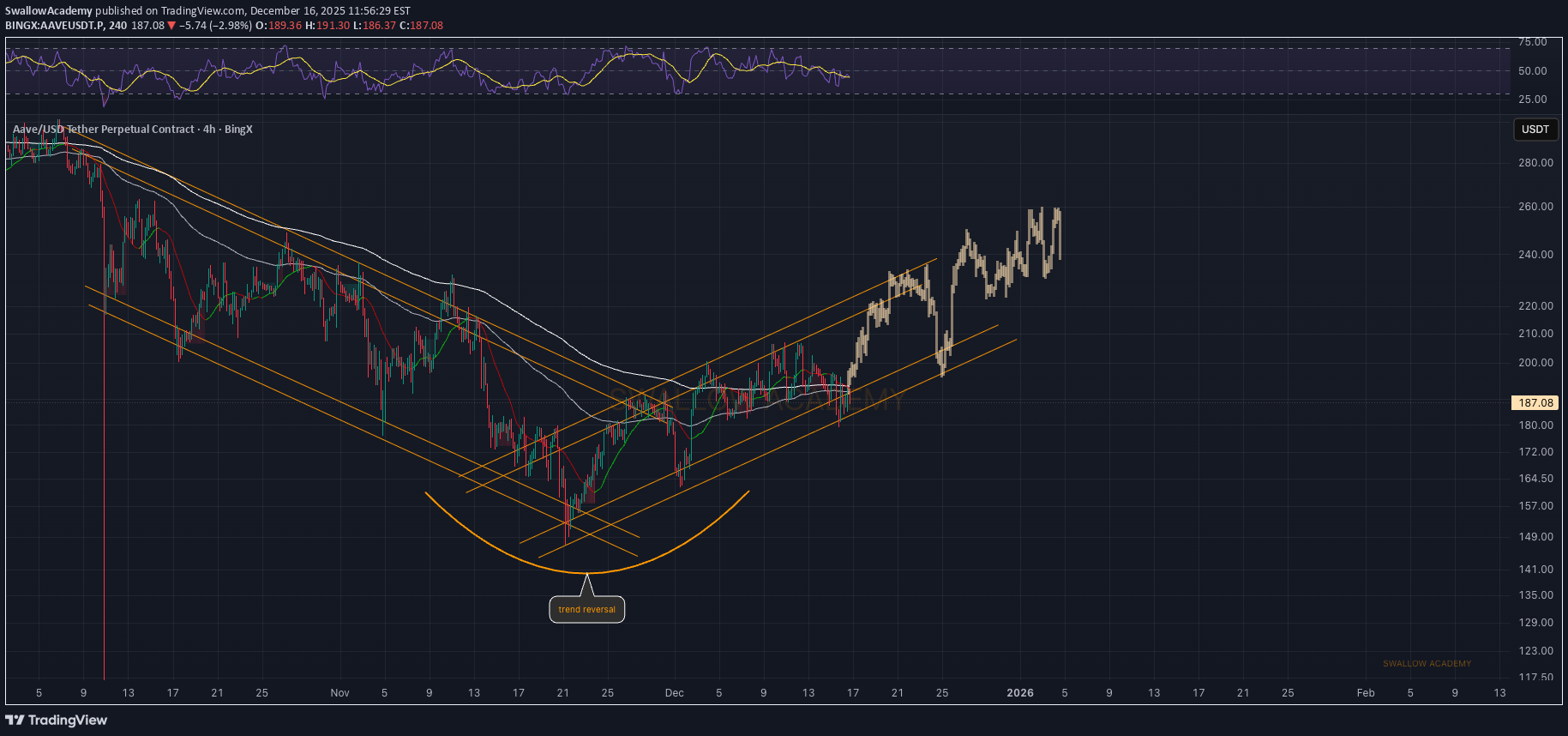Select the 187.08 current price label
The image size is (1568, 736).
tap(1535, 402)
